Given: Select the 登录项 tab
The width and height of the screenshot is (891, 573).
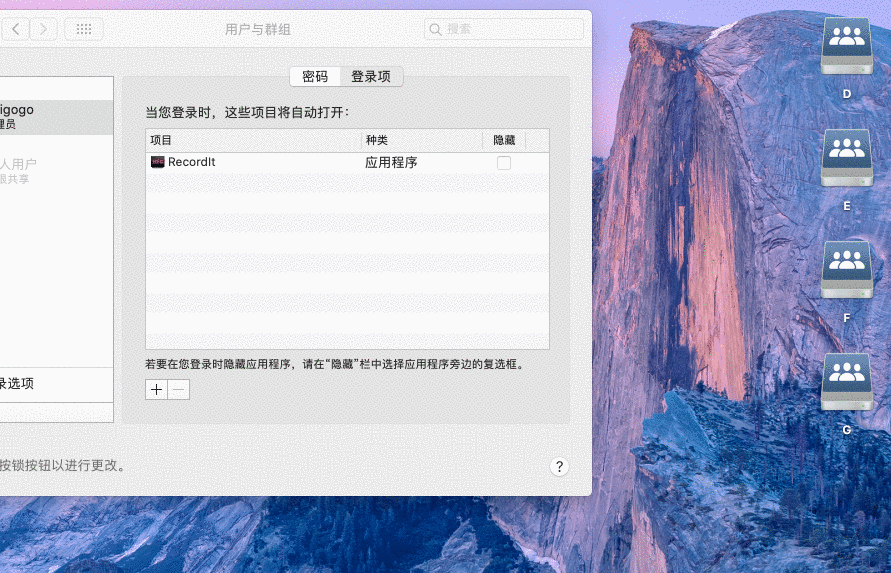Looking at the screenshot, I should [x=371, y=77].
